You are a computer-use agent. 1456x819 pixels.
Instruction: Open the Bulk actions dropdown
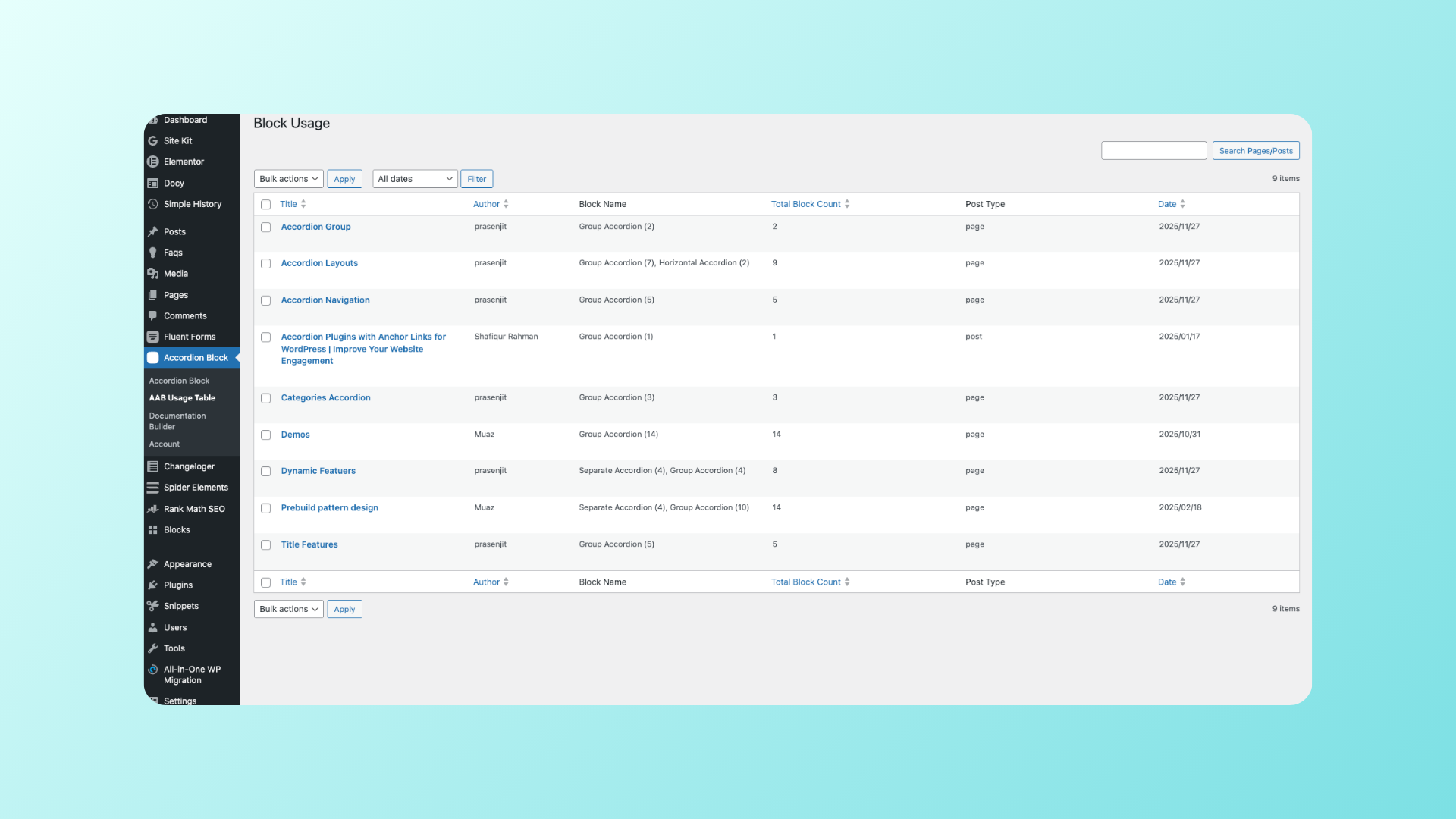(x=288, y=178)
